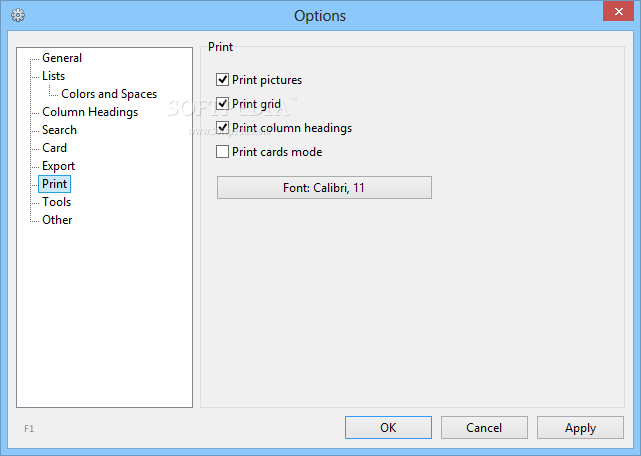The image size is (641, 456).
Task: Open Search options page
Action: click(x=59, y=130)
